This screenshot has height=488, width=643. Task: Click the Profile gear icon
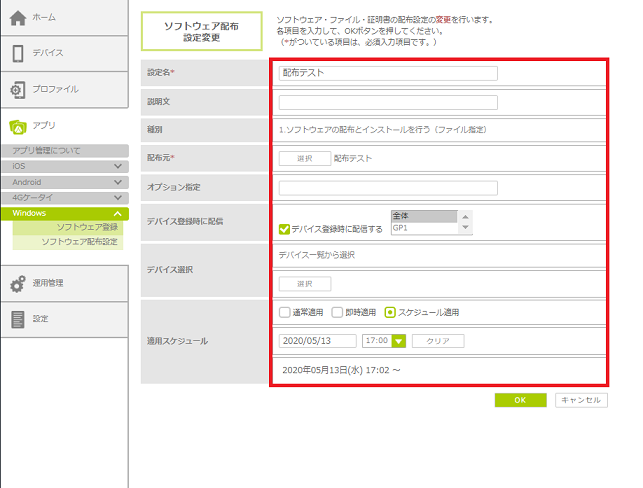(18, 90)
